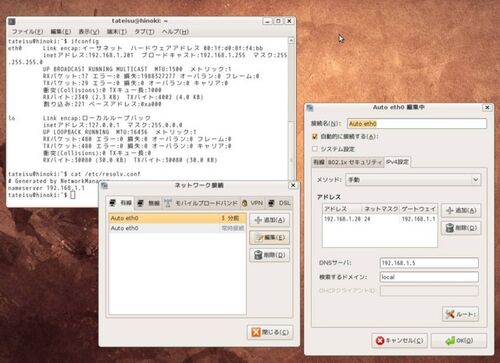Click the 検索するドメイン input field

click(x=429, y=277)
